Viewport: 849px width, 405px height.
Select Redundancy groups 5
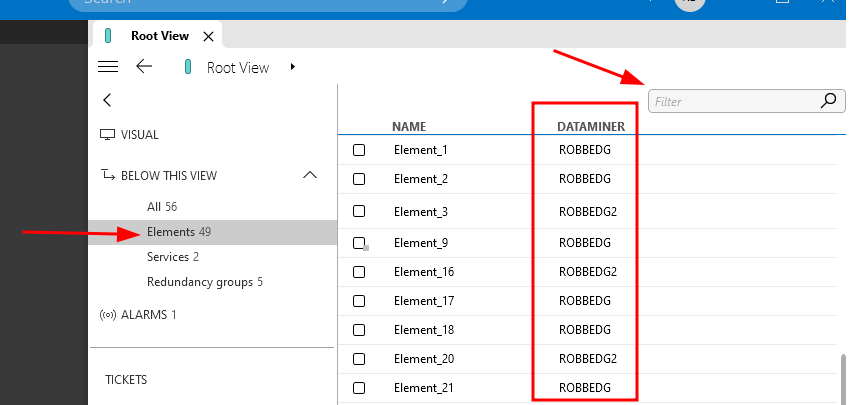pos(205,282)
